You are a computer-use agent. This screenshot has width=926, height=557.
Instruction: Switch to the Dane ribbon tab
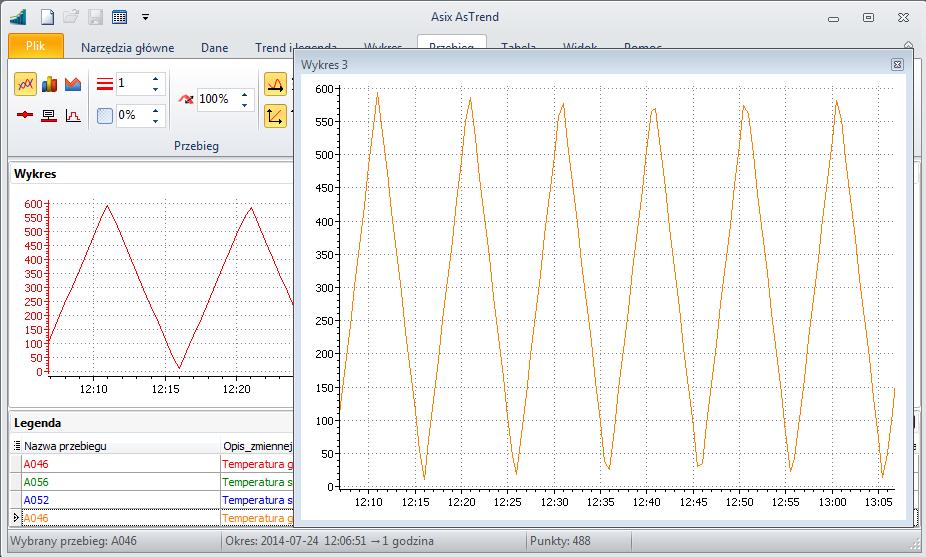point(214,48)
